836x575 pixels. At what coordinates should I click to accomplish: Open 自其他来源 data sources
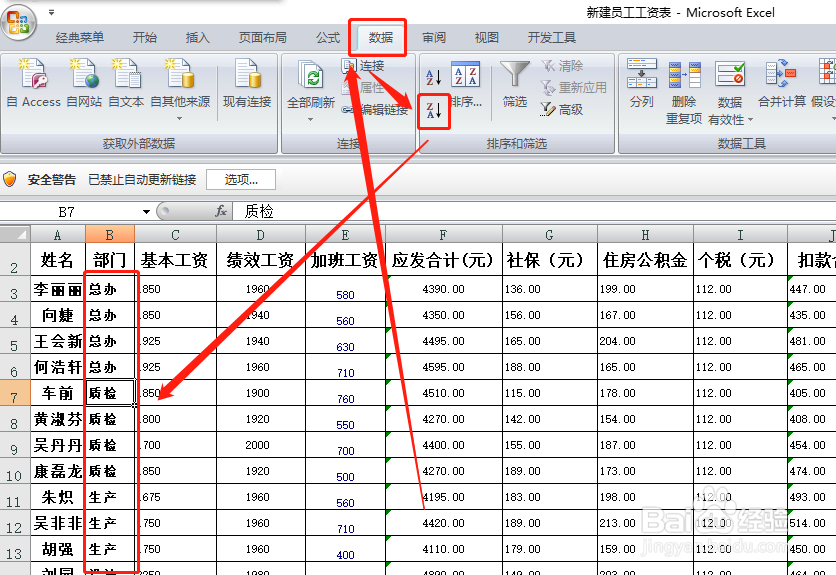tap(180, 88)
